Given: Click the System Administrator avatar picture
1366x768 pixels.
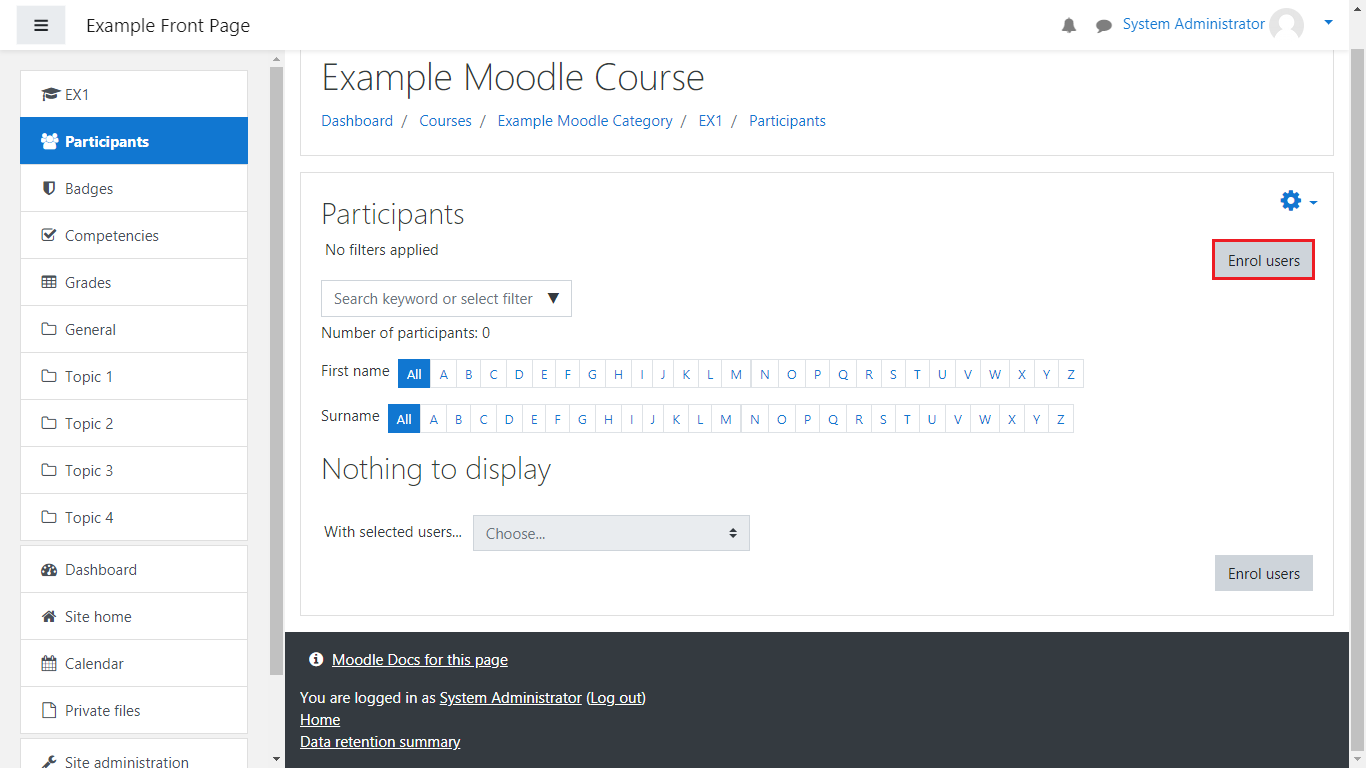Looking at the screenshot, I should click(x=1286, y=25).
